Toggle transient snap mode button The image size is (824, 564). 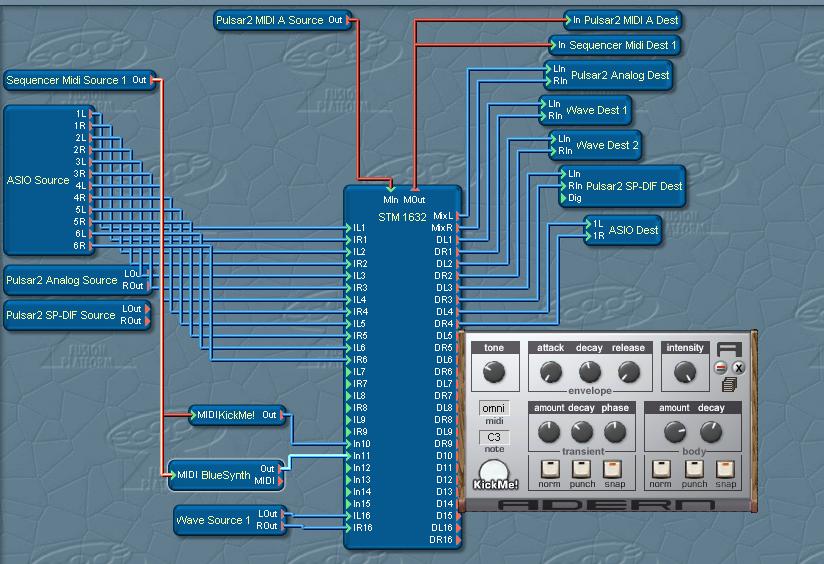pos(613,468)
